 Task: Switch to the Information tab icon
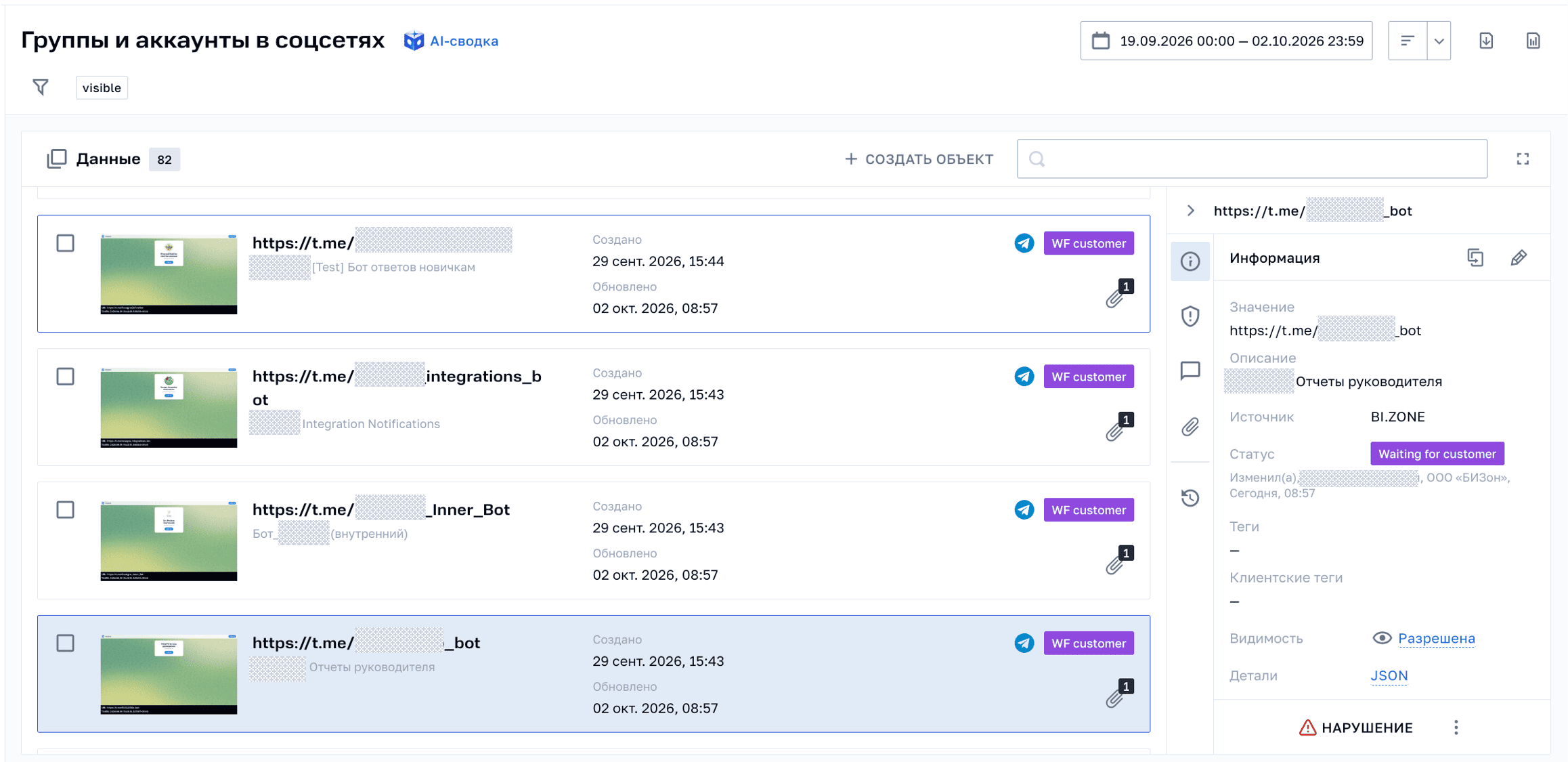coord(1190,261)
